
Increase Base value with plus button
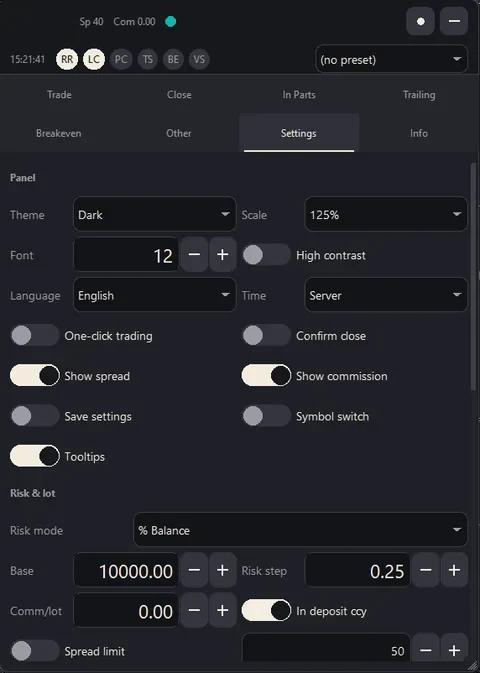coord(222,570)
